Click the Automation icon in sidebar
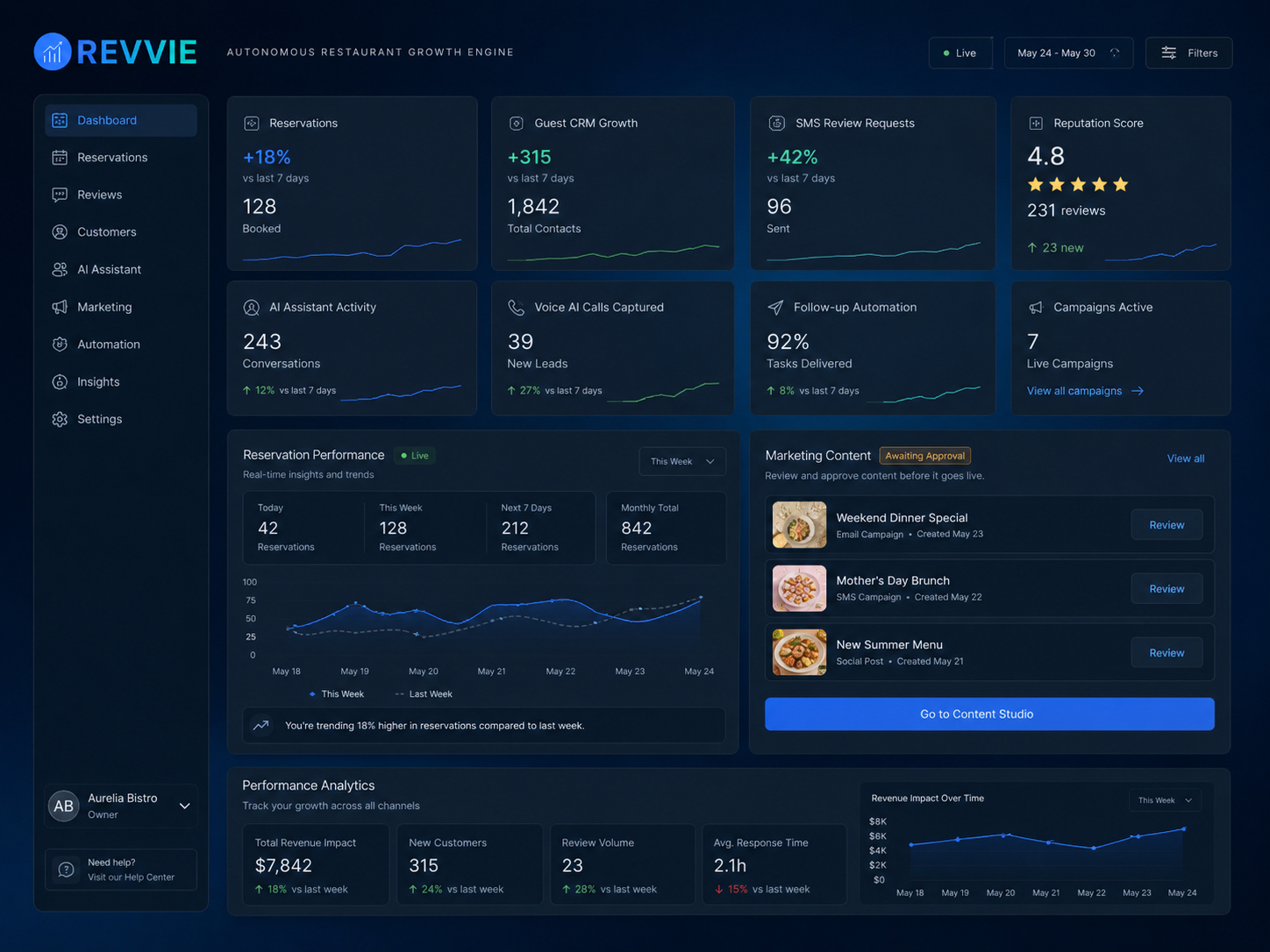Viewport: 1270px width, 952px height. pos(60,345)
